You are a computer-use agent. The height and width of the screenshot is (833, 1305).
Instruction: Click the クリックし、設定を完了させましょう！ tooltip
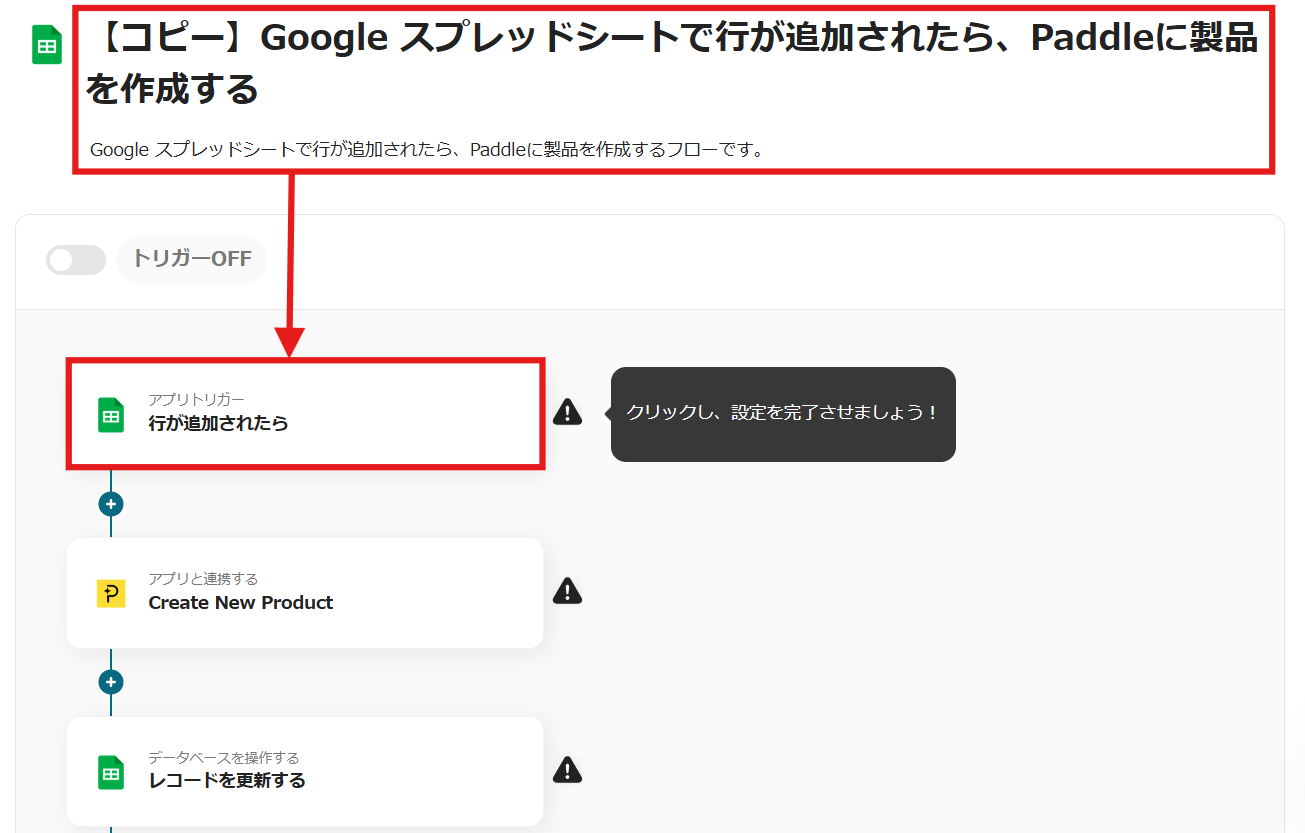(x=783, y=414)
